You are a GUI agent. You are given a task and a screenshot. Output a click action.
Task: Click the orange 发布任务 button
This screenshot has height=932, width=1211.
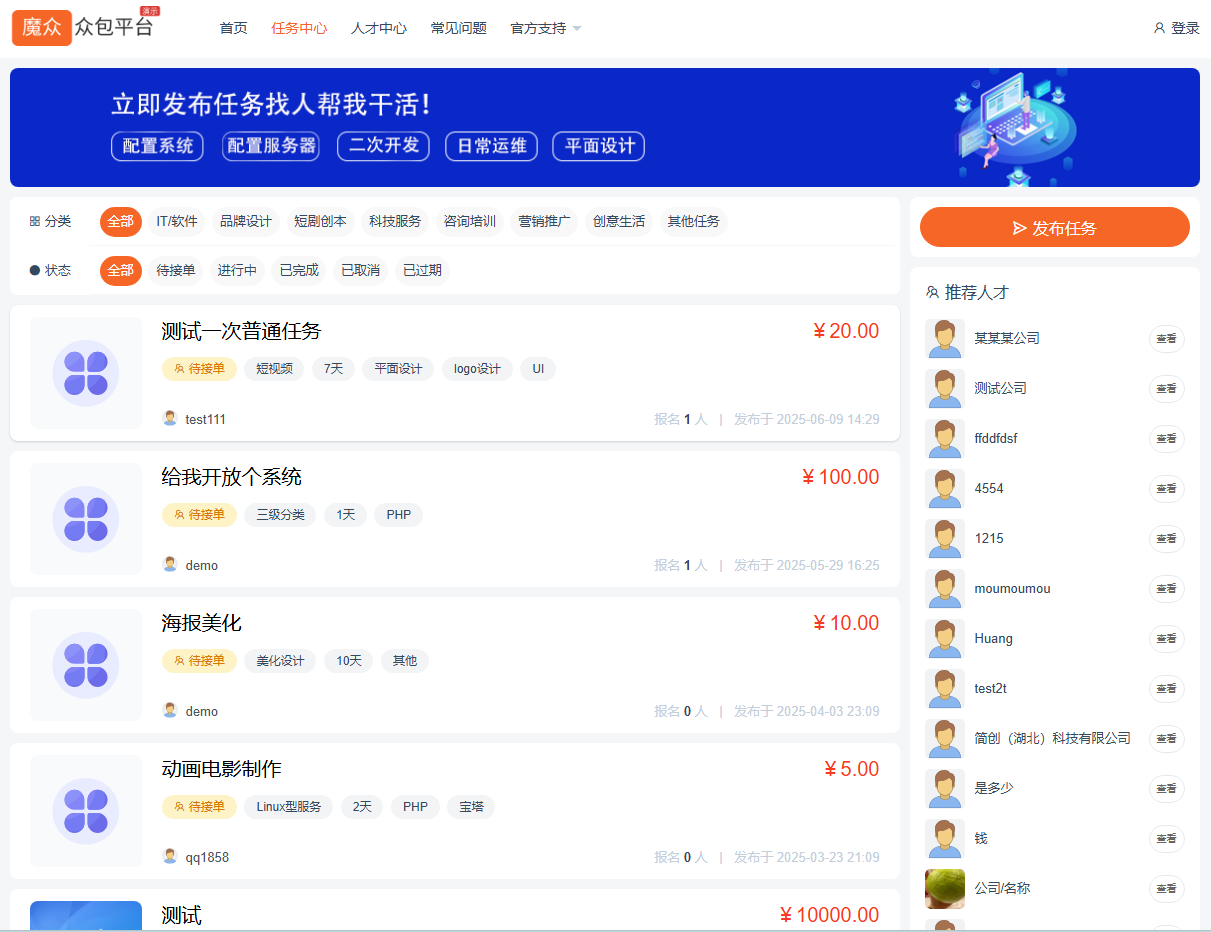pos(1054,227)
